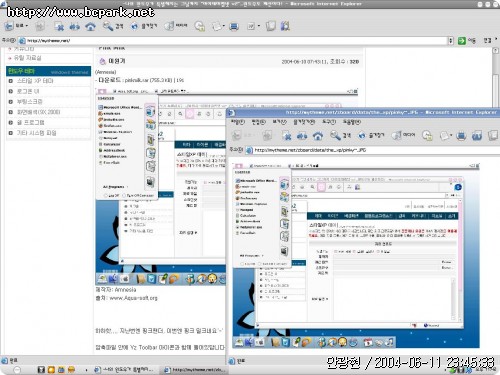Open View menu (보기) in front browser

(x=279, y=122)
